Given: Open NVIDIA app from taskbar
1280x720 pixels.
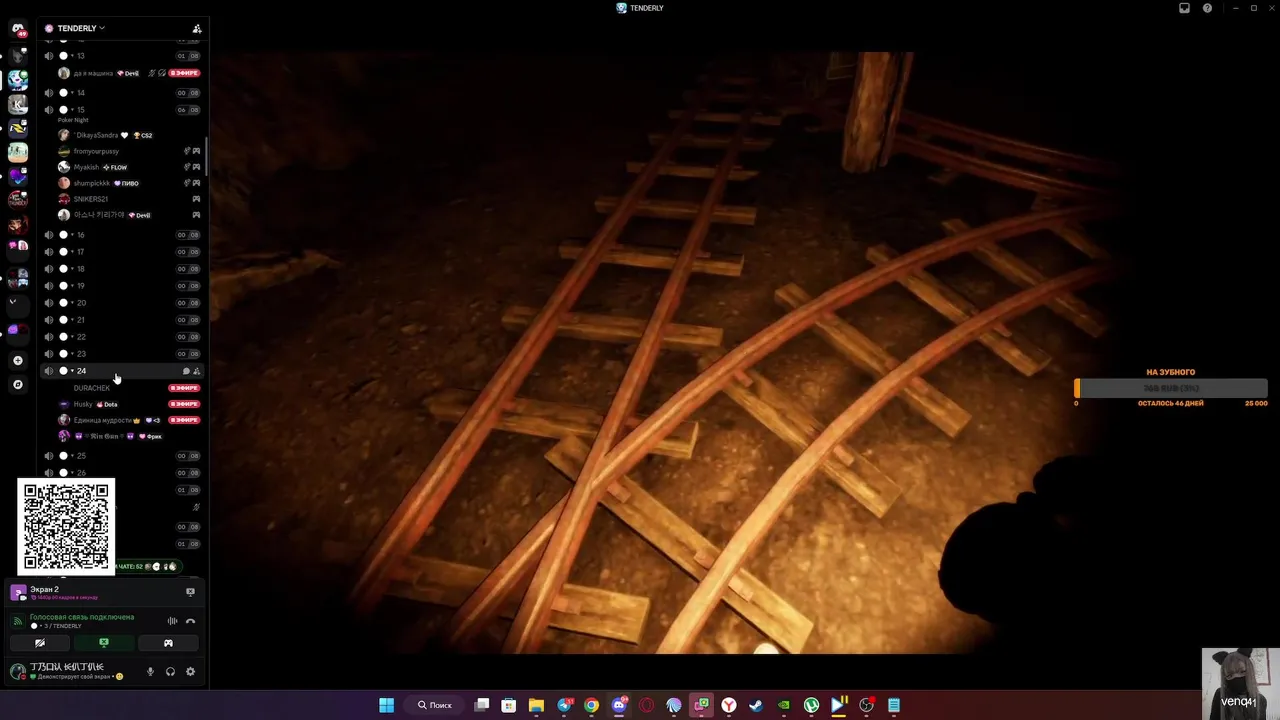Looking at the screenshot, I should click(784, 705).
